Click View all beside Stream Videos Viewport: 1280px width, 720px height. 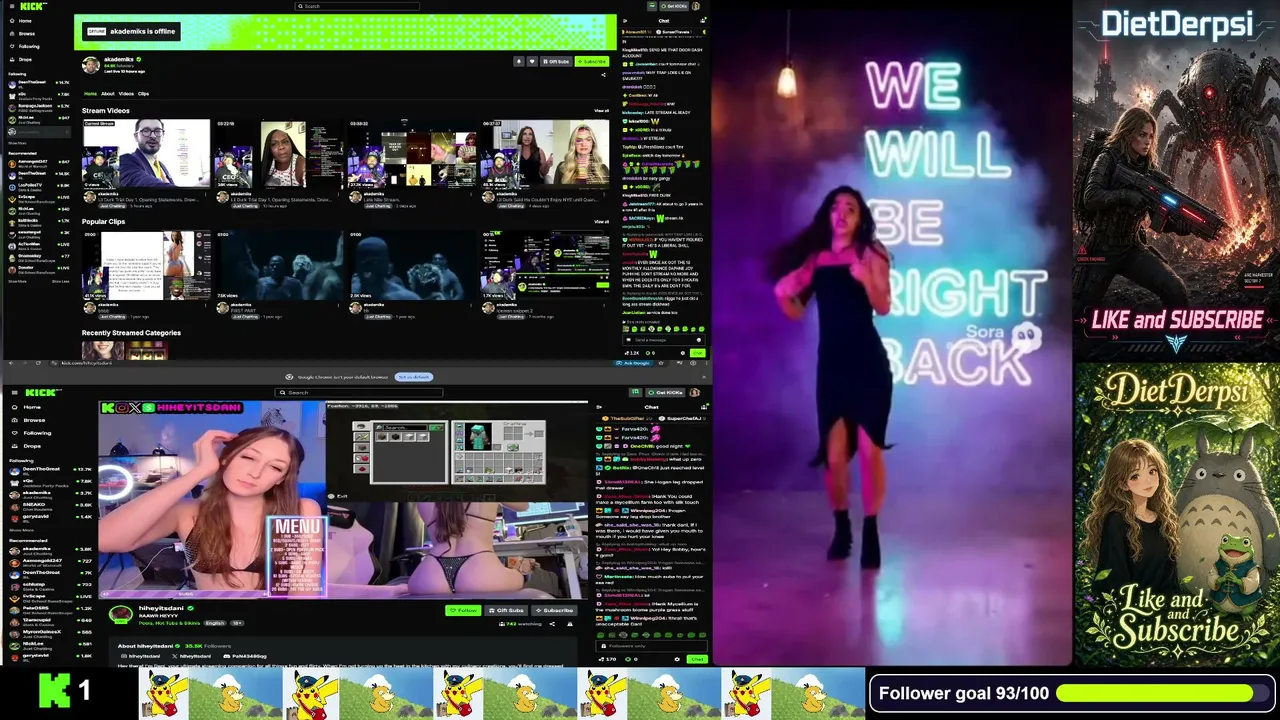[x=601, y=110]
